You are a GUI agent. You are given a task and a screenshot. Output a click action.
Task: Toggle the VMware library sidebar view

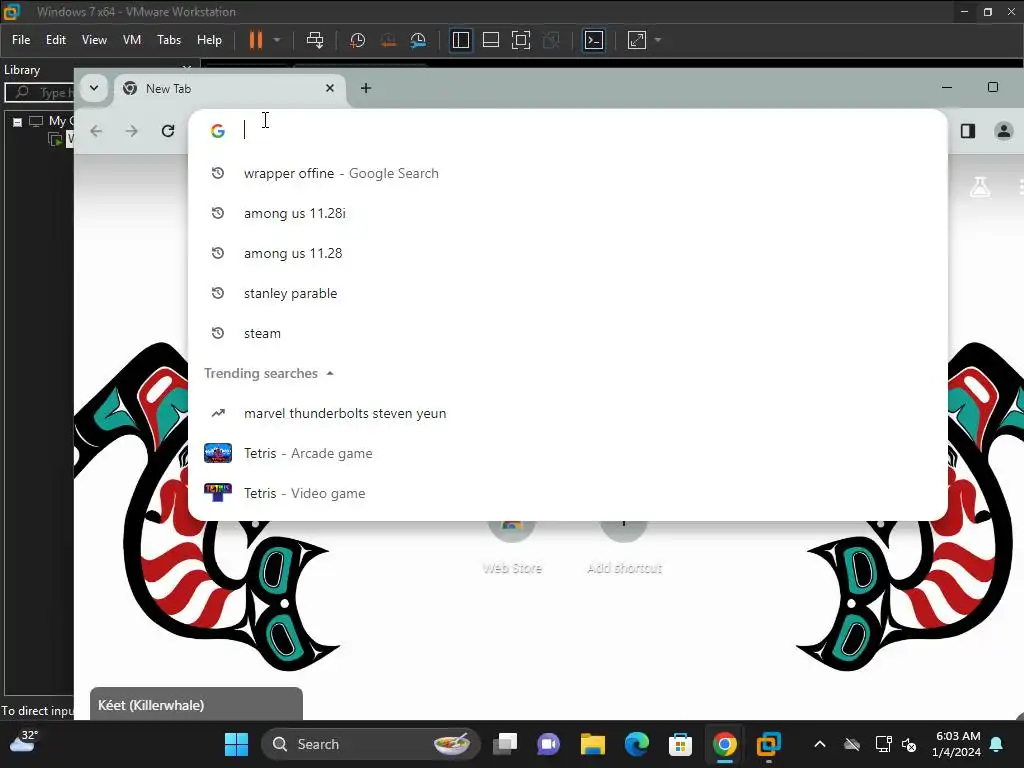460,40
